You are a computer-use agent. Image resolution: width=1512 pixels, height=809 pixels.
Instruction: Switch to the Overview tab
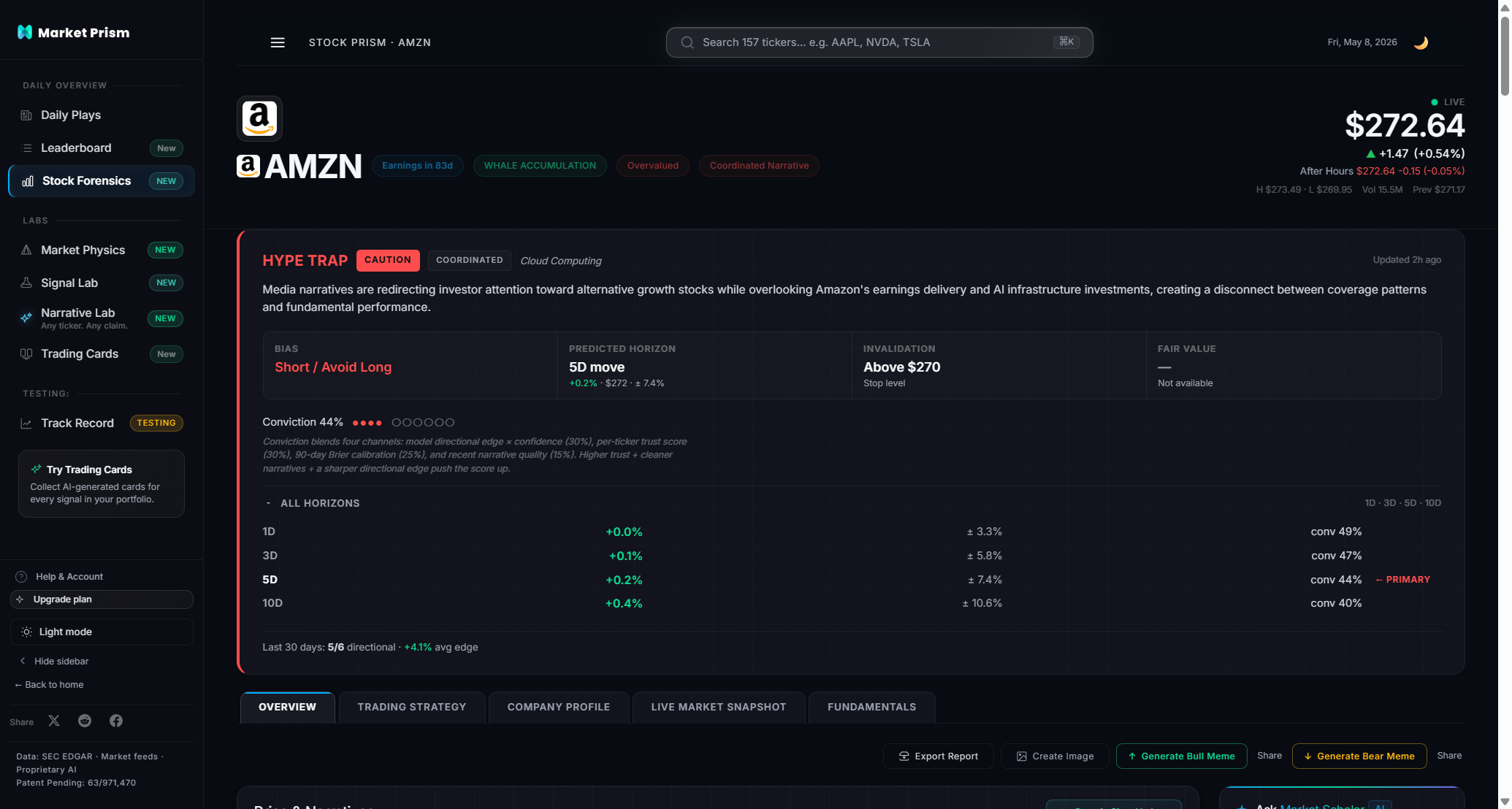[x=287, y=708]
